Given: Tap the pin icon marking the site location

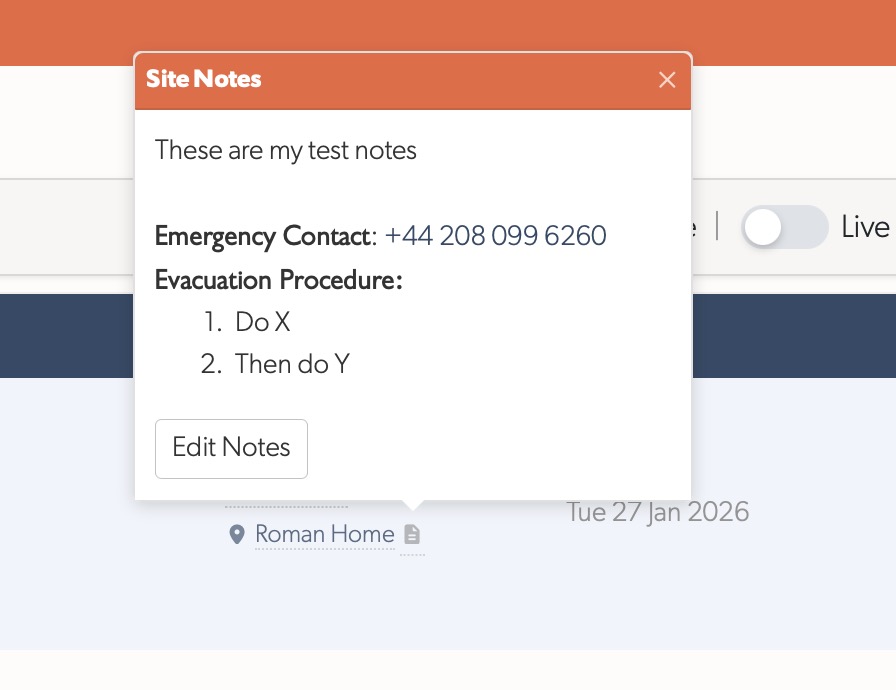Looking at the screenshot, I should click(x=236, y=534).
